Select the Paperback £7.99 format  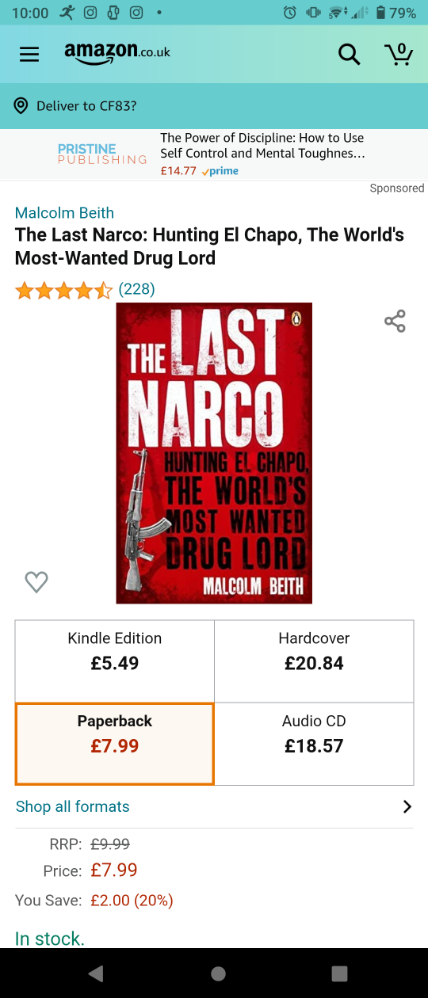(x=115, y=744)
